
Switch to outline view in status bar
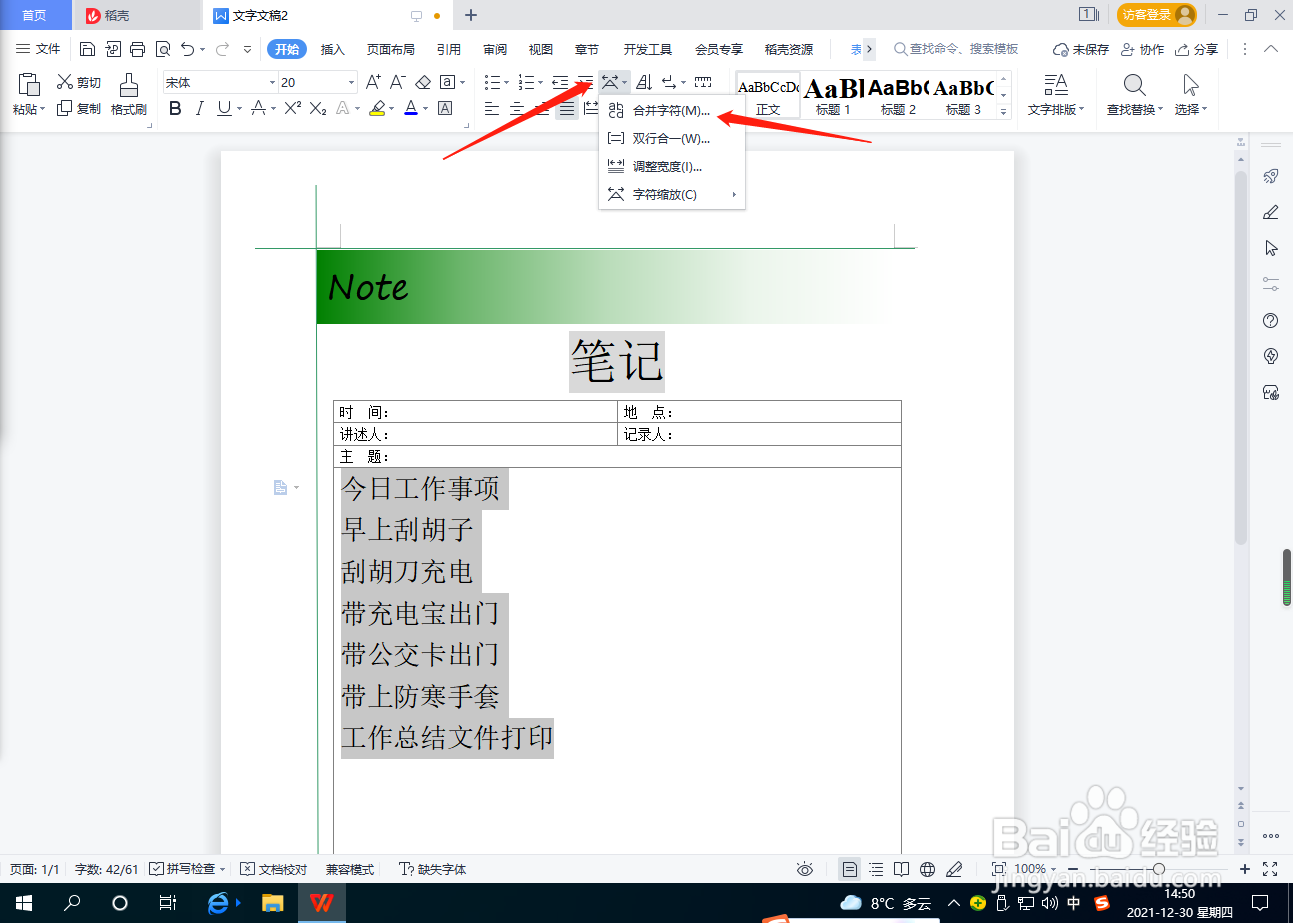coord(876,869)
